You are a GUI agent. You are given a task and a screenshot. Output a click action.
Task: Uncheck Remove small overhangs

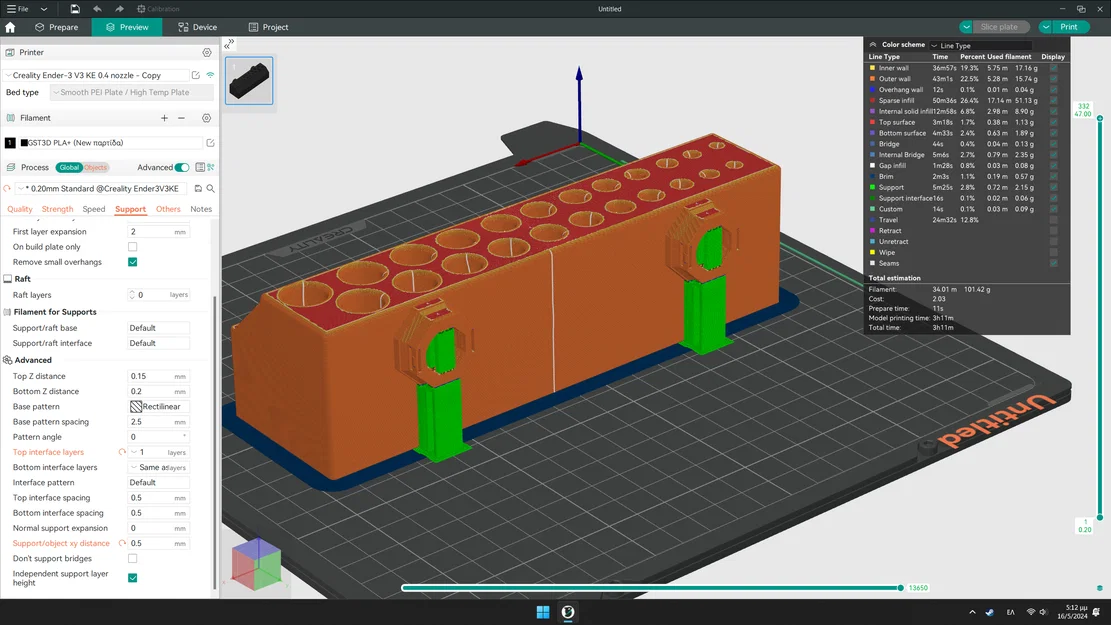click(132, 262)
